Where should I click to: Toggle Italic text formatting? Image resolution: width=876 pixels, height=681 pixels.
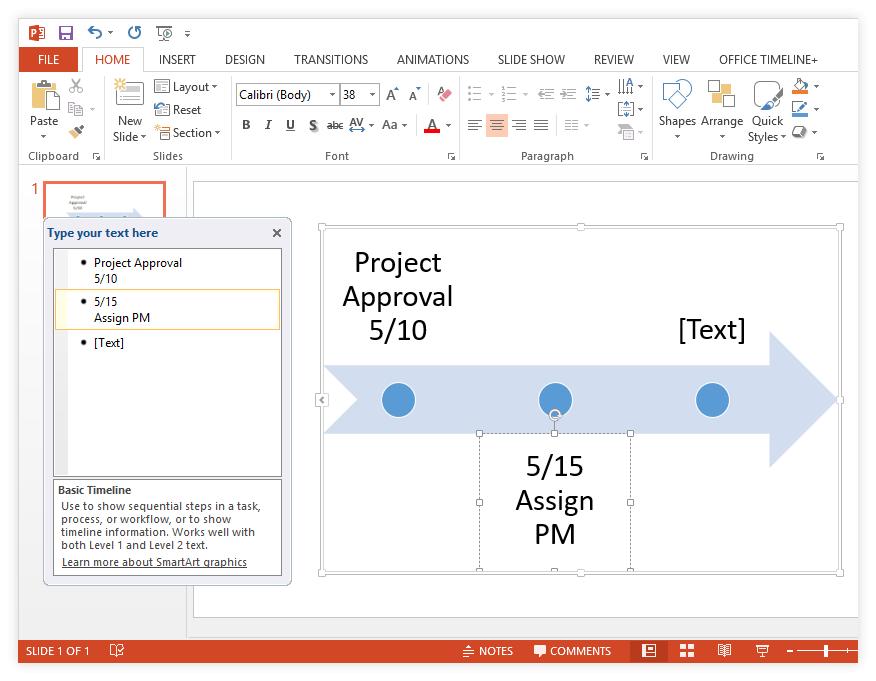click(268, 125)
